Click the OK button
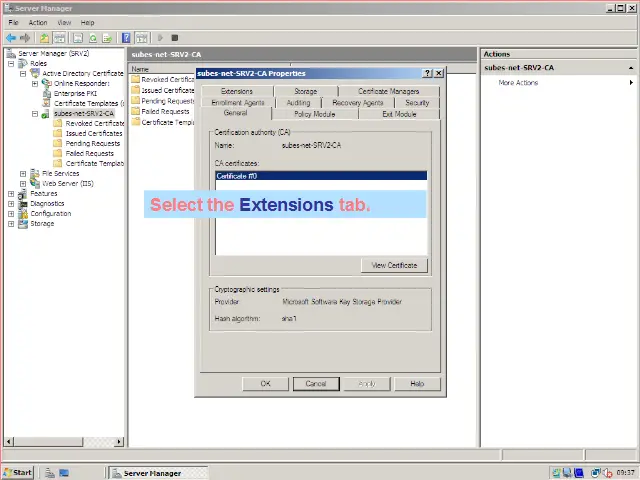This screenshot has width=640, height=480. pyautogui.click(x=265, y=384)
